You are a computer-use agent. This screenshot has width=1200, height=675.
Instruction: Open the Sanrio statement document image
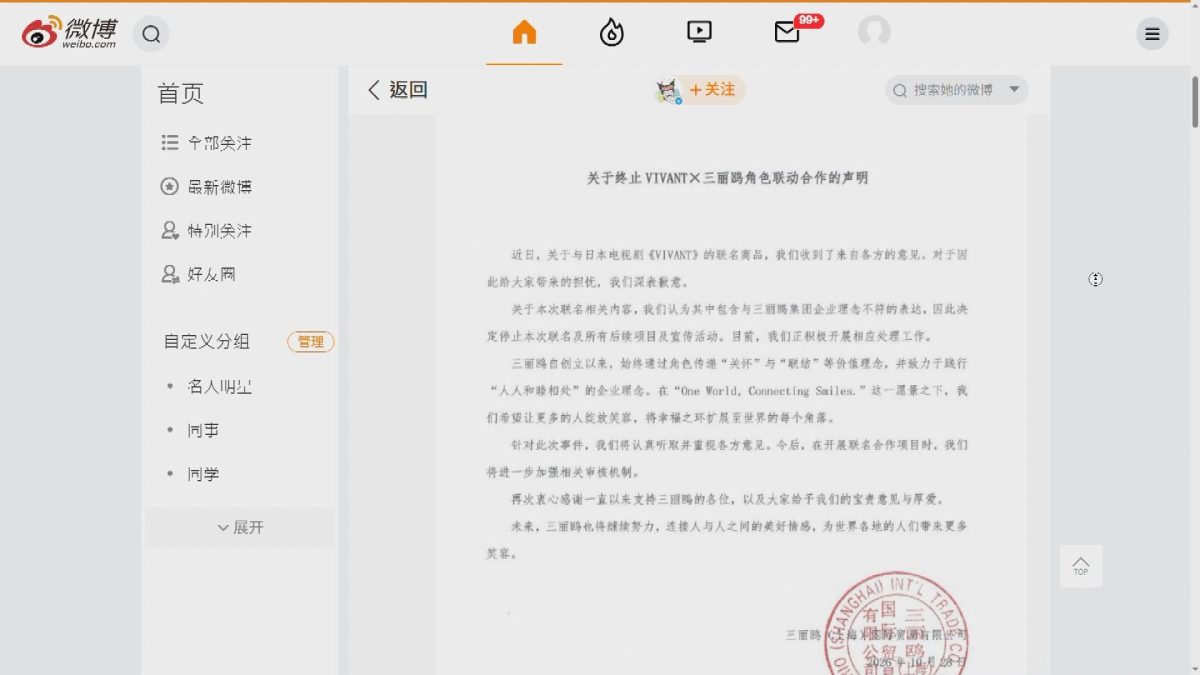coord(731,394)
